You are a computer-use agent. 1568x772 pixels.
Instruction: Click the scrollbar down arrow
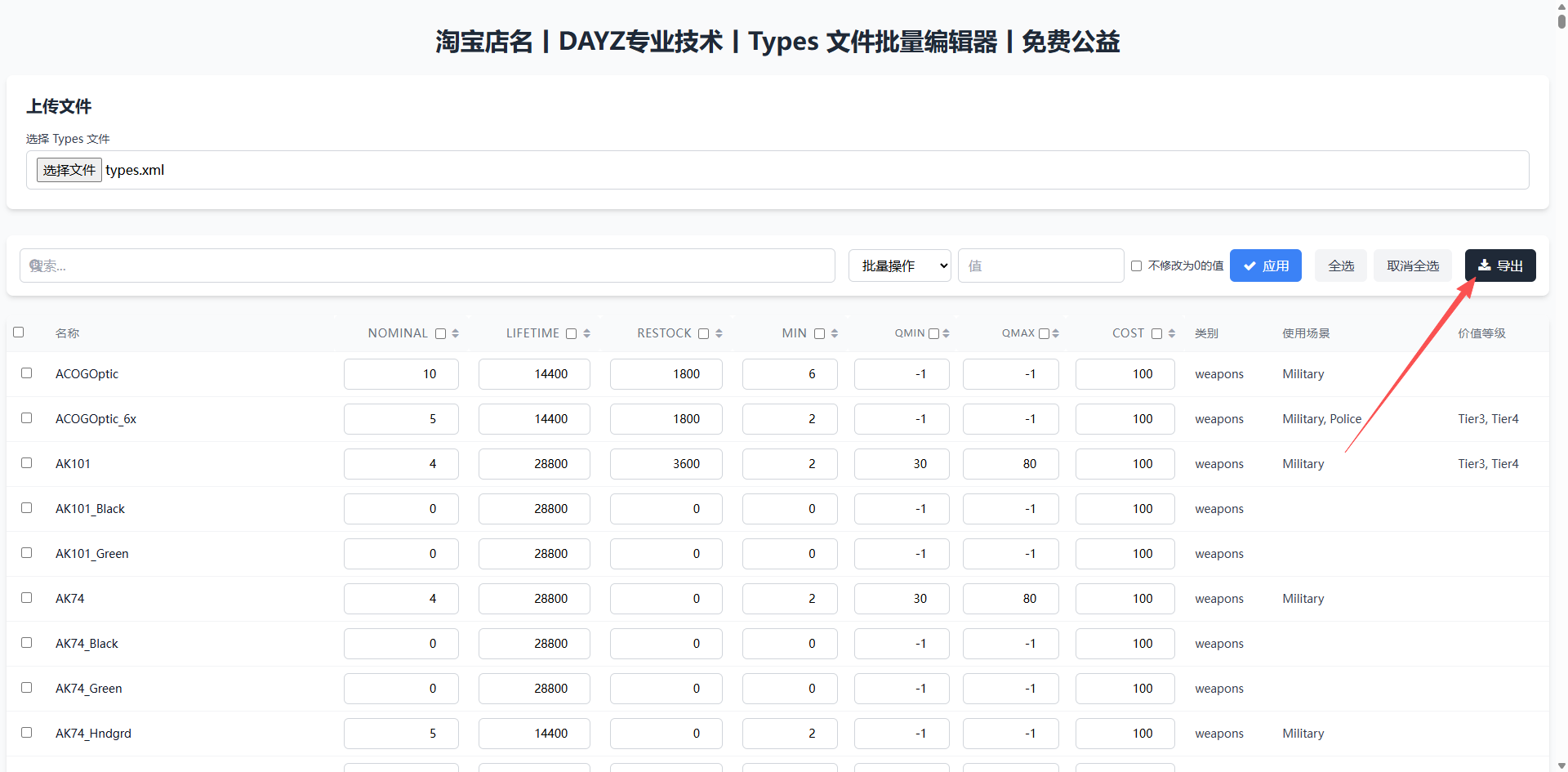point(1561,766)
